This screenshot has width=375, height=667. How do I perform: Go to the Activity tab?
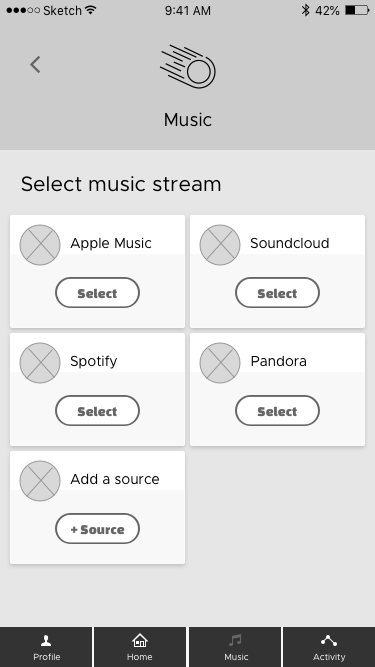(x=329, y=647)
